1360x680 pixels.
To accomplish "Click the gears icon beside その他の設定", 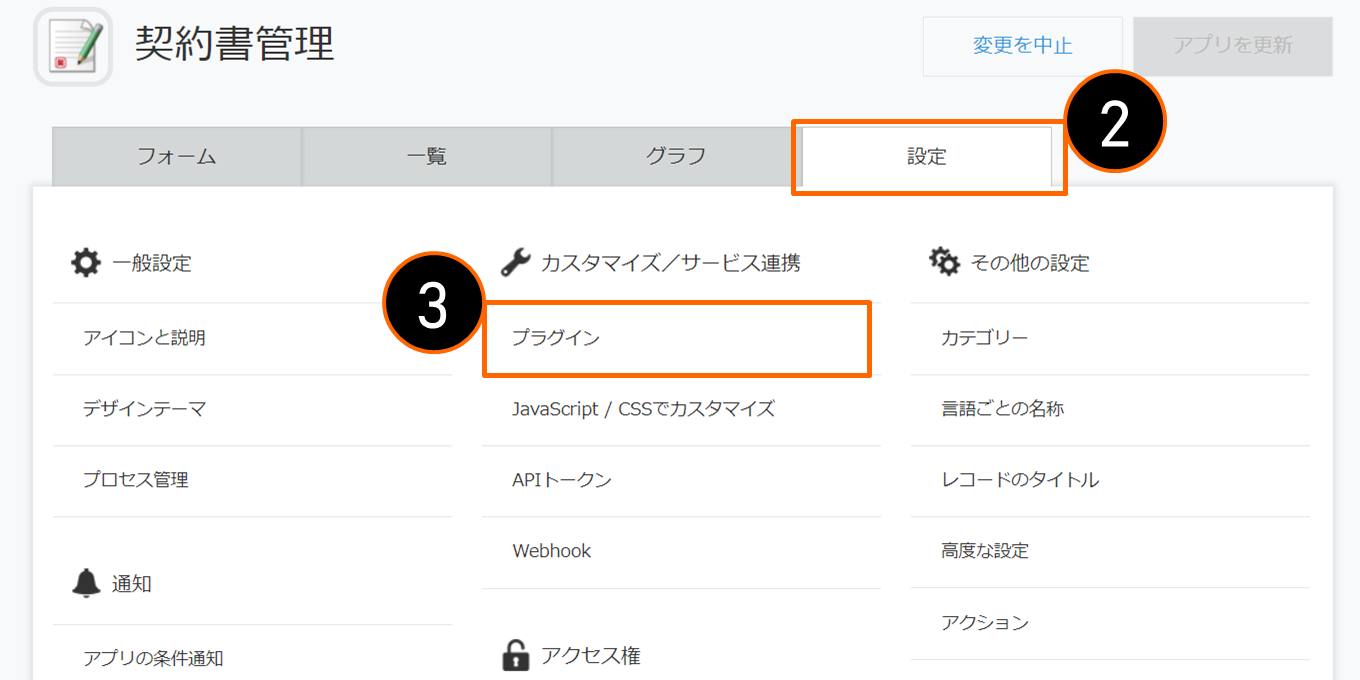I will click(x=944, y=262).
